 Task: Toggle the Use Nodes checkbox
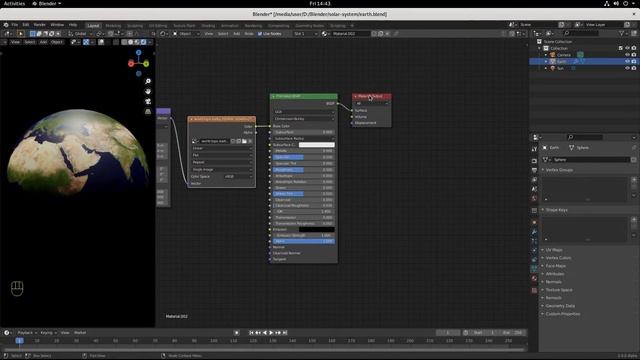tap(260, 33)
